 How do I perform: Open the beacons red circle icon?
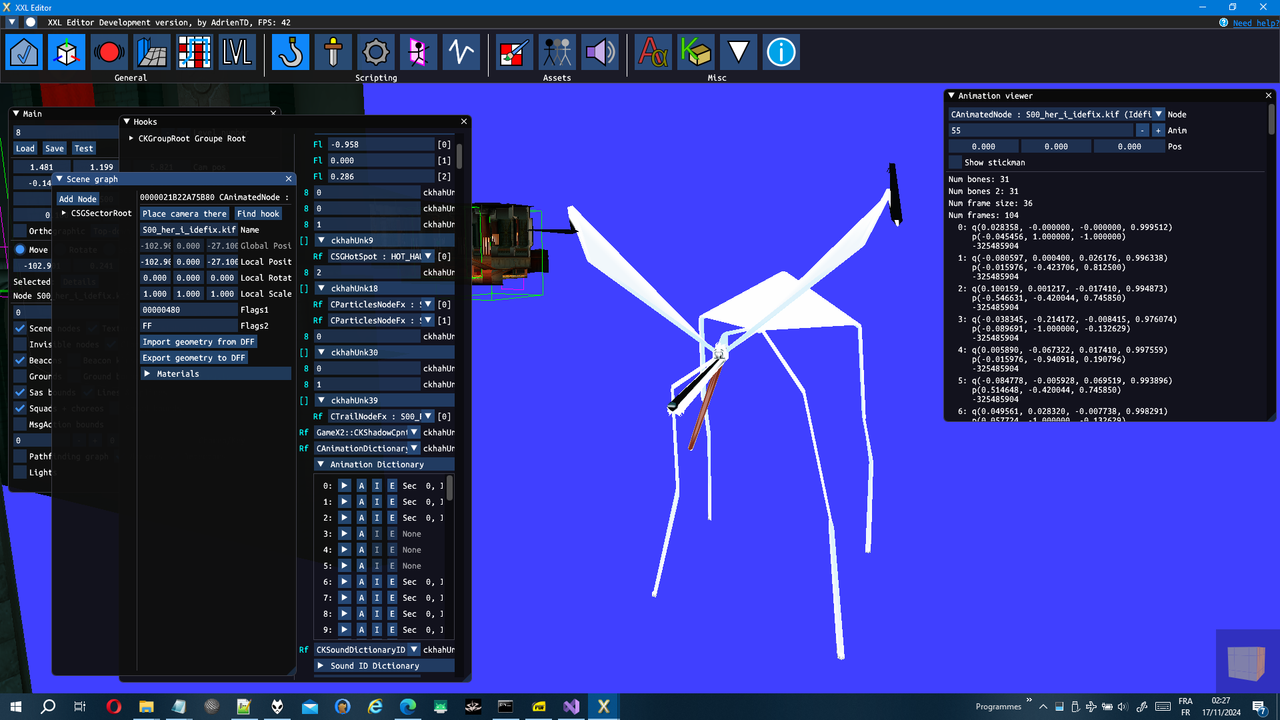coord(110,52)
